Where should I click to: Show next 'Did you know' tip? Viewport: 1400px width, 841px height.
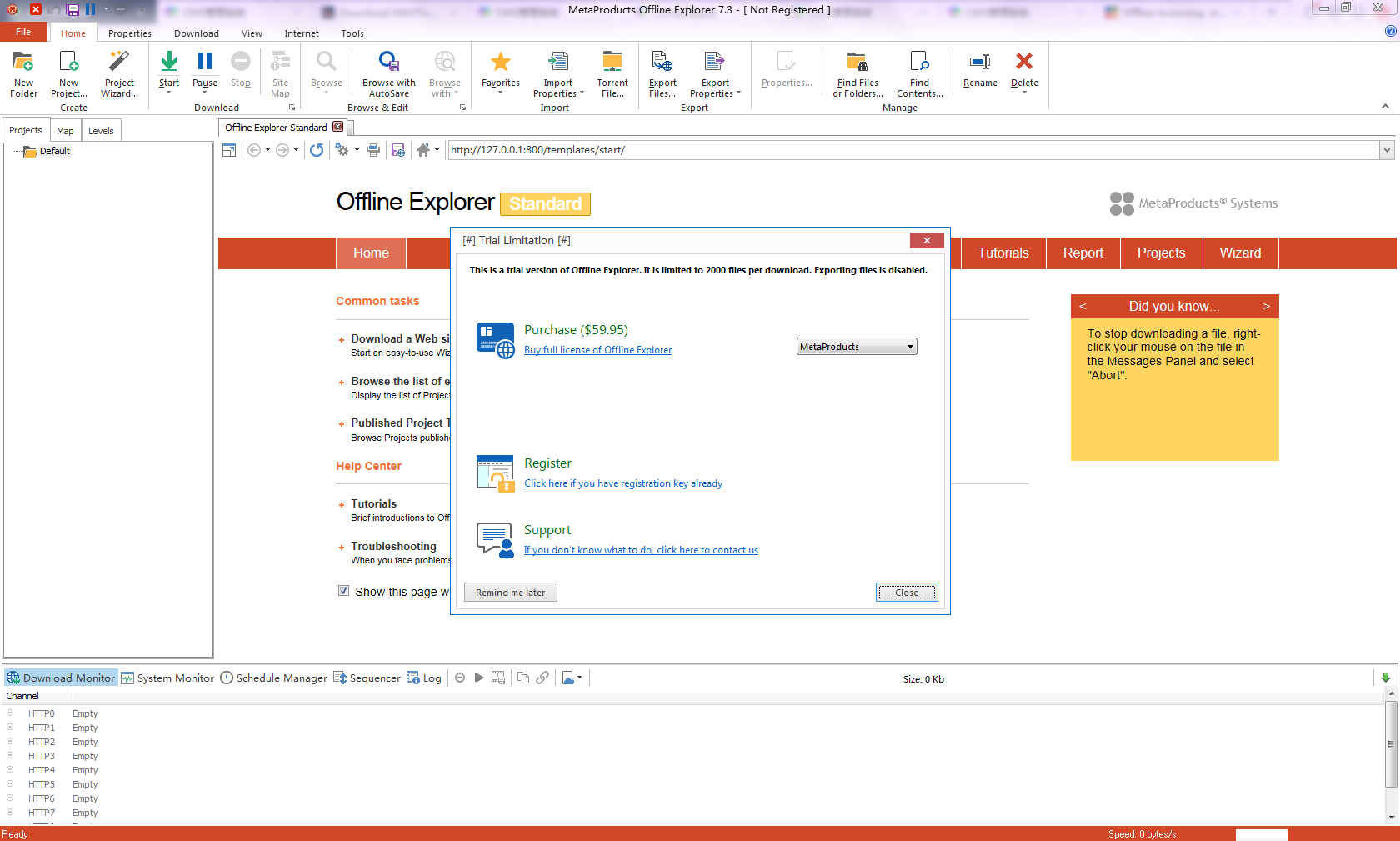click(x=1266, y=306)
